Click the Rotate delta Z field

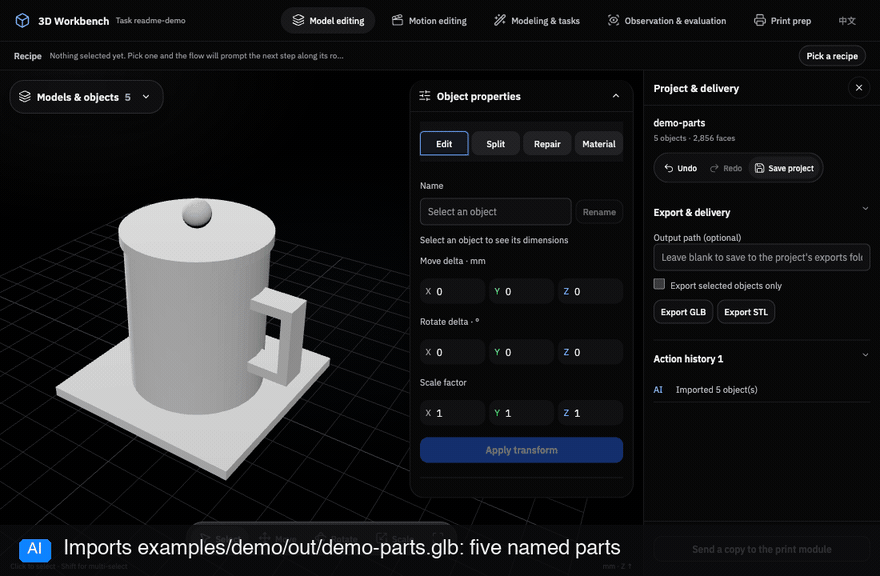(x=590, y=352)
